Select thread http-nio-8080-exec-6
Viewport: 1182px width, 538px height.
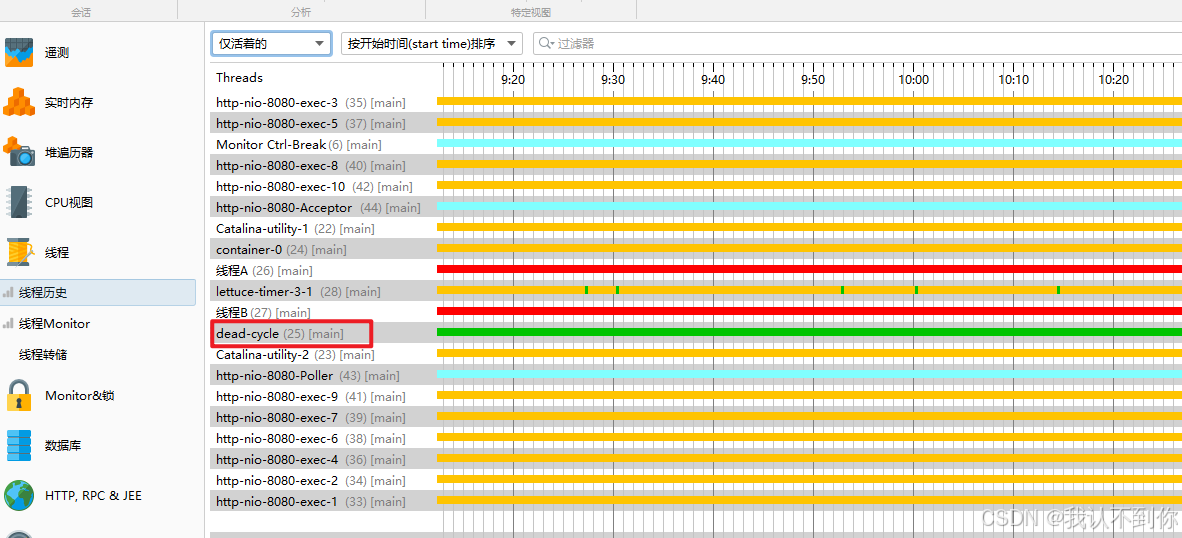pyautogui.click(x=323, y=439)
